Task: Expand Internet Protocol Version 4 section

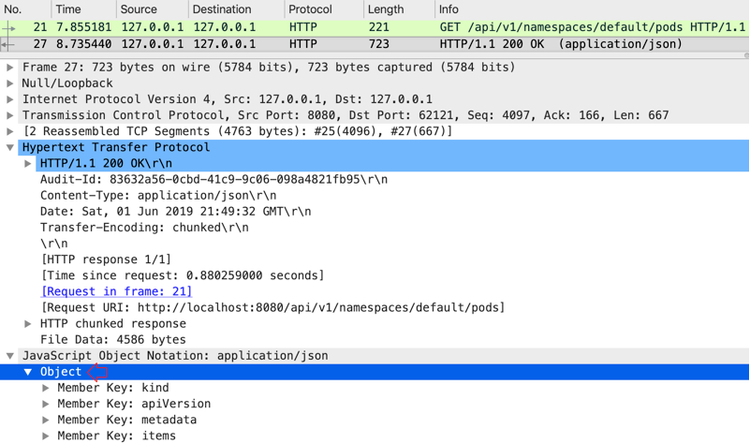Action: [x=10, y=99]
